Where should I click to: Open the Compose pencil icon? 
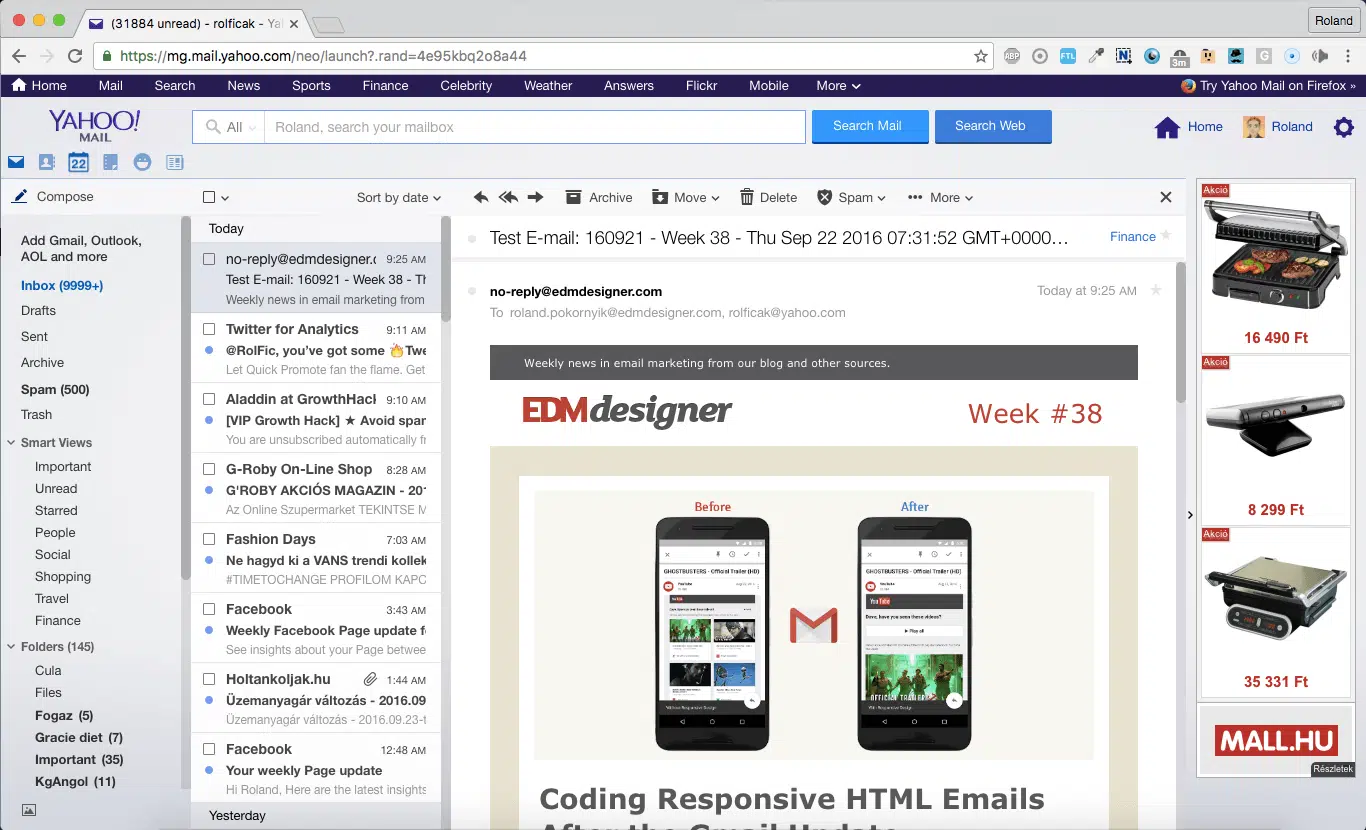[x=17, y=197]
